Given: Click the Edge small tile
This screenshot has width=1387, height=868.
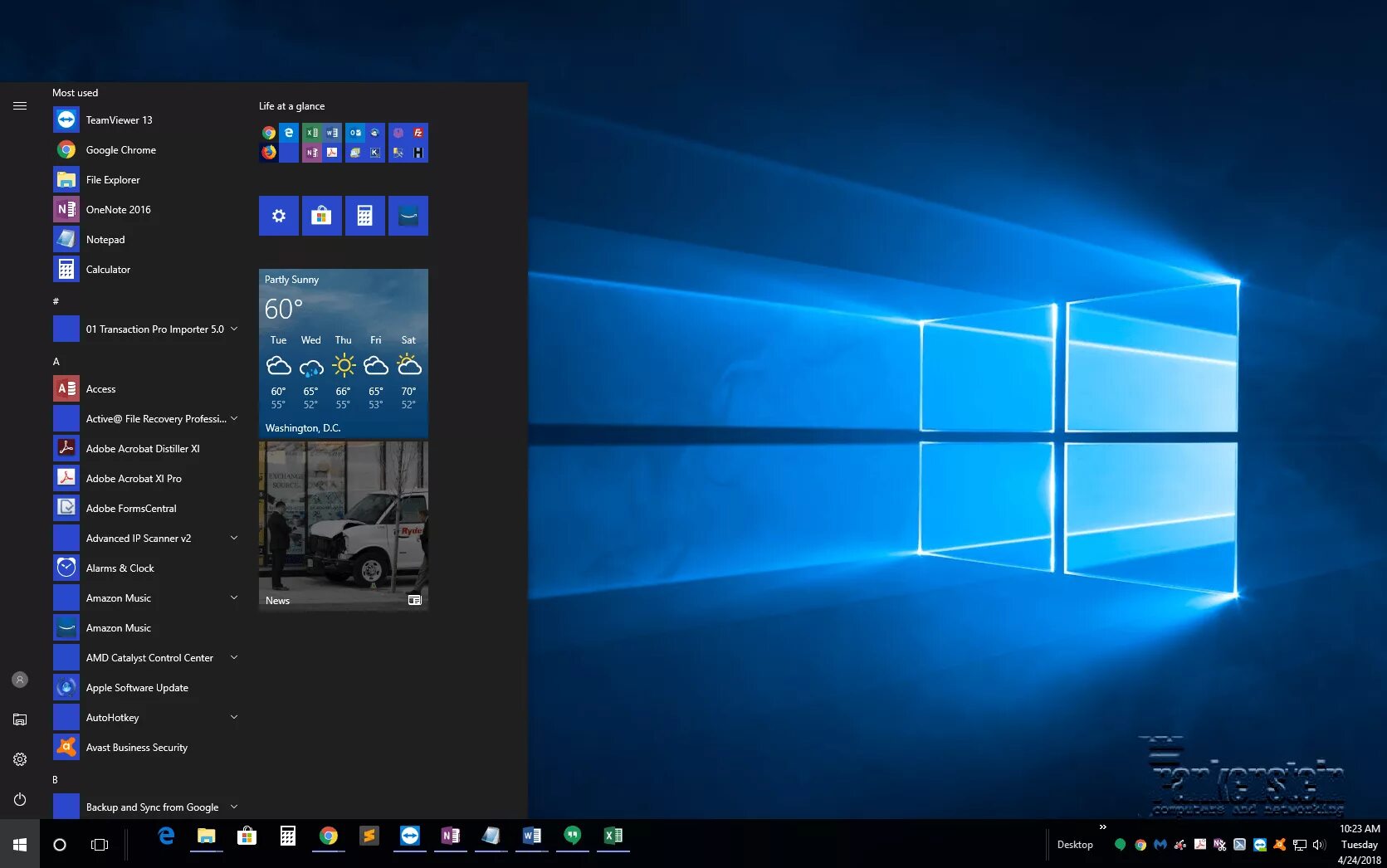Looking at the screenshot, I should point(289,133).
